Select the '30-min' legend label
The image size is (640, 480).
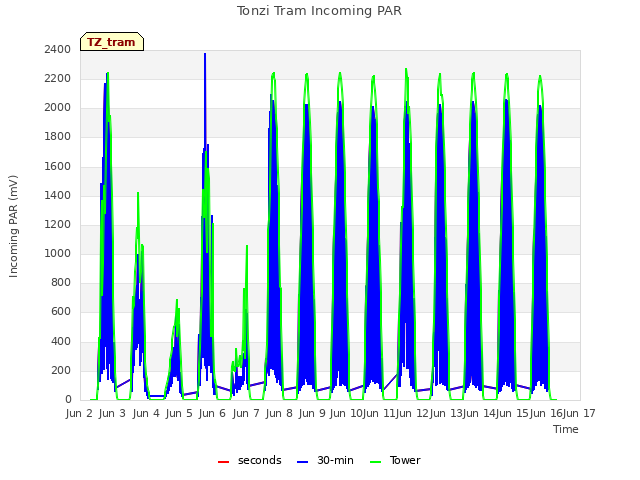pos(335,460)
